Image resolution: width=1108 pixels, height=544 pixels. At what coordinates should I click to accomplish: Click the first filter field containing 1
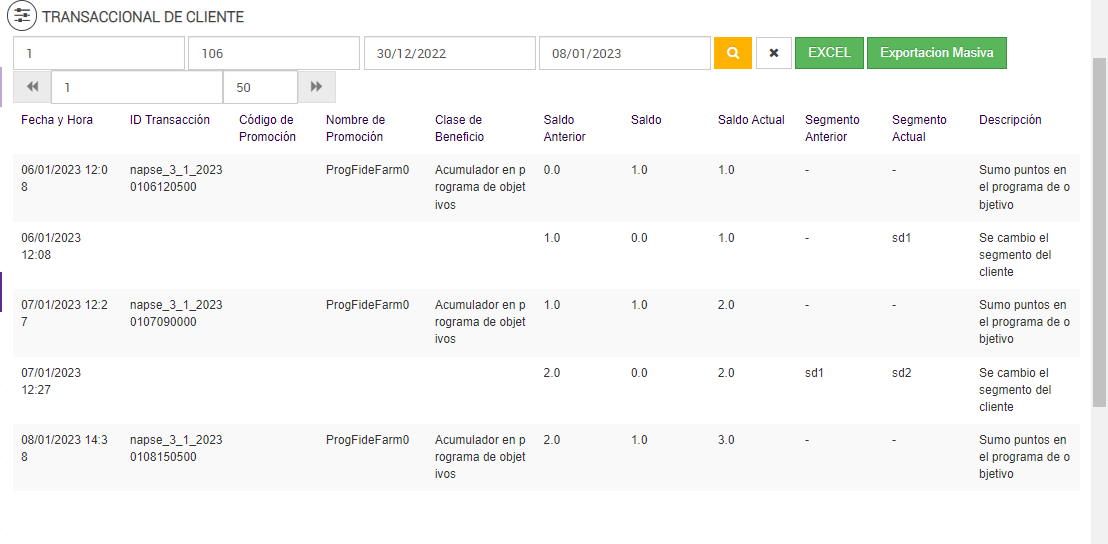click(99, 53)
